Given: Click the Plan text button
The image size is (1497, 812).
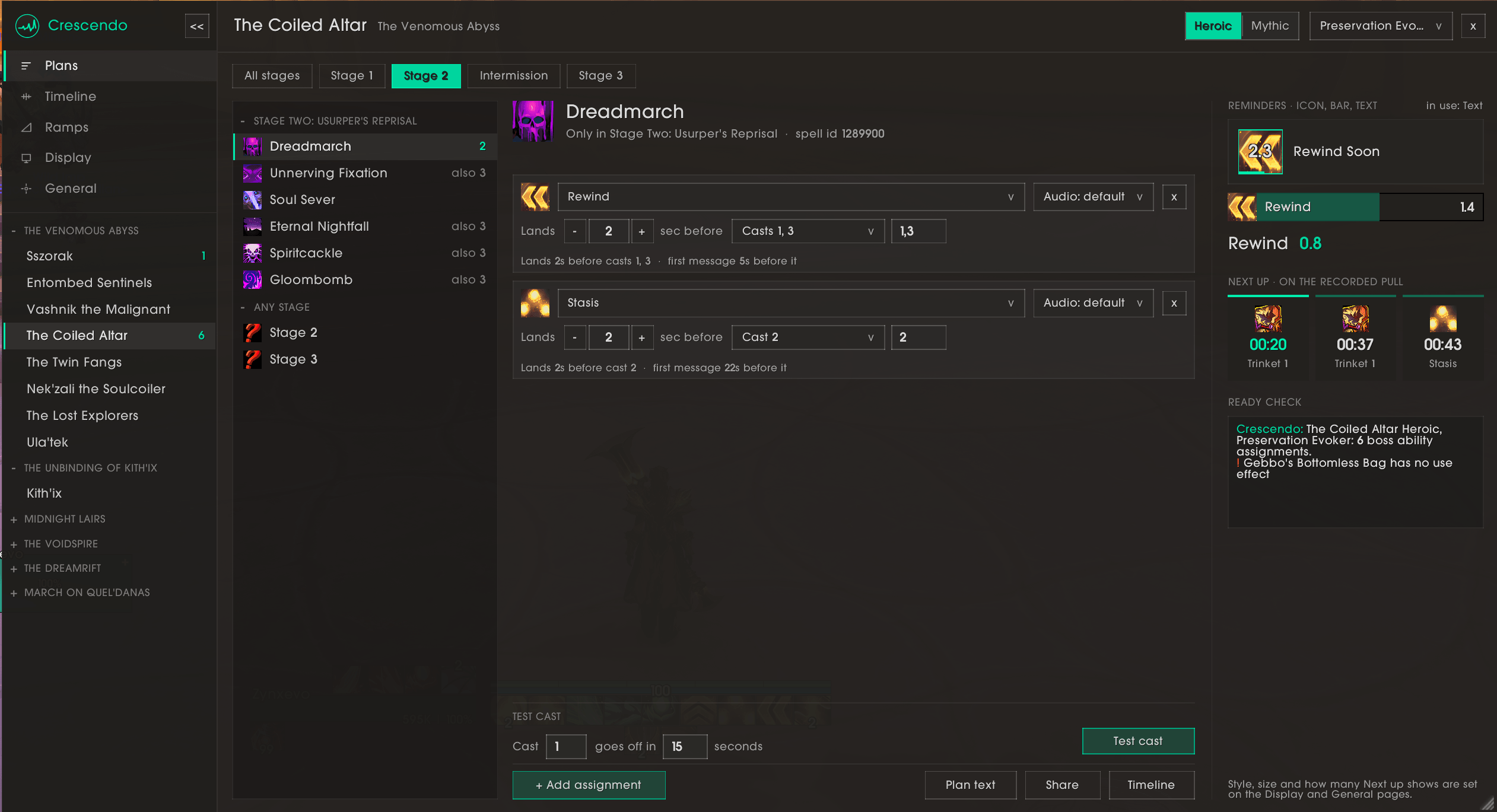Looking at the screenshot, I should (x=970, y=785).
